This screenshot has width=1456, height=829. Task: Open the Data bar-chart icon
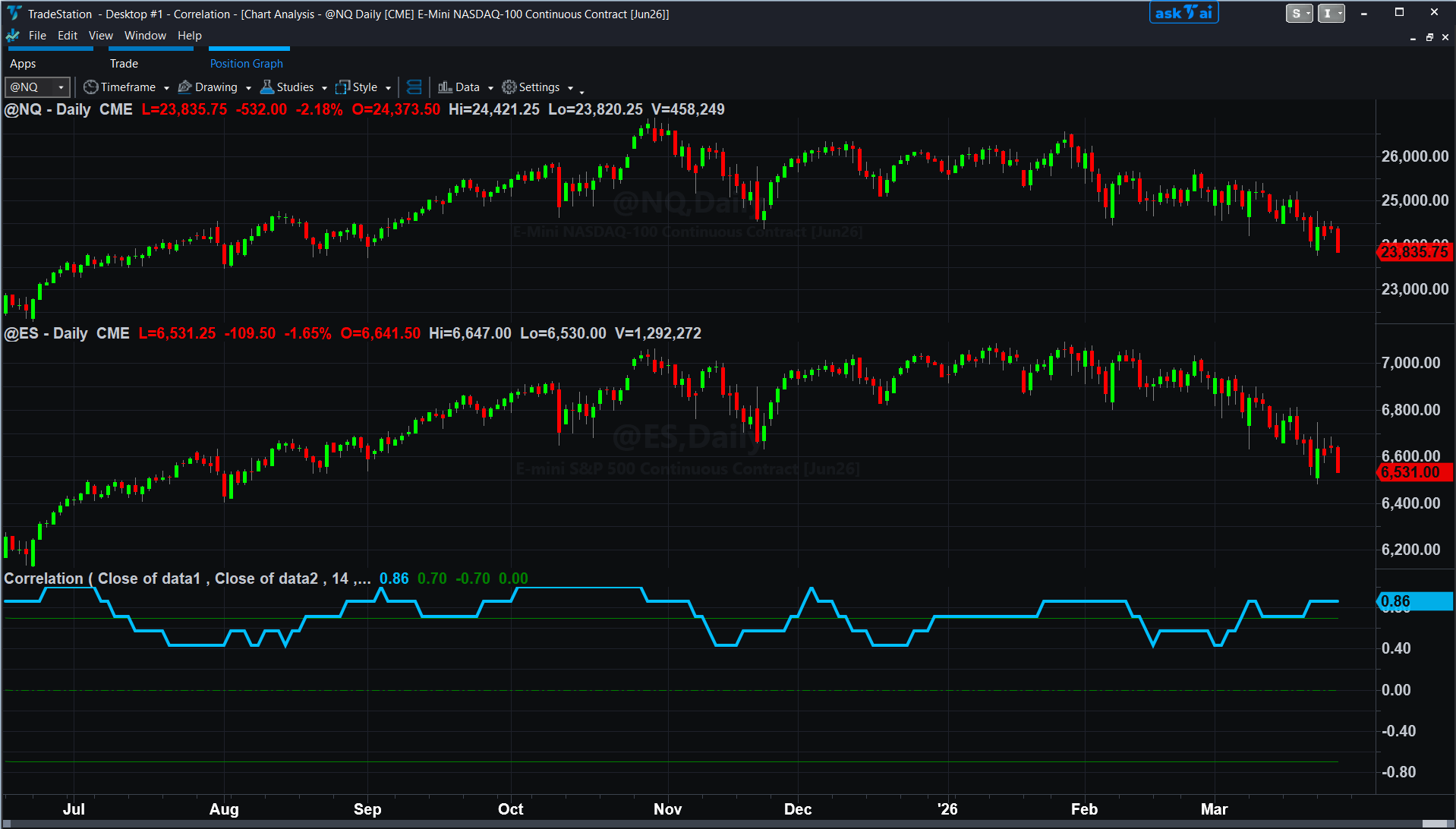(446, 87)
